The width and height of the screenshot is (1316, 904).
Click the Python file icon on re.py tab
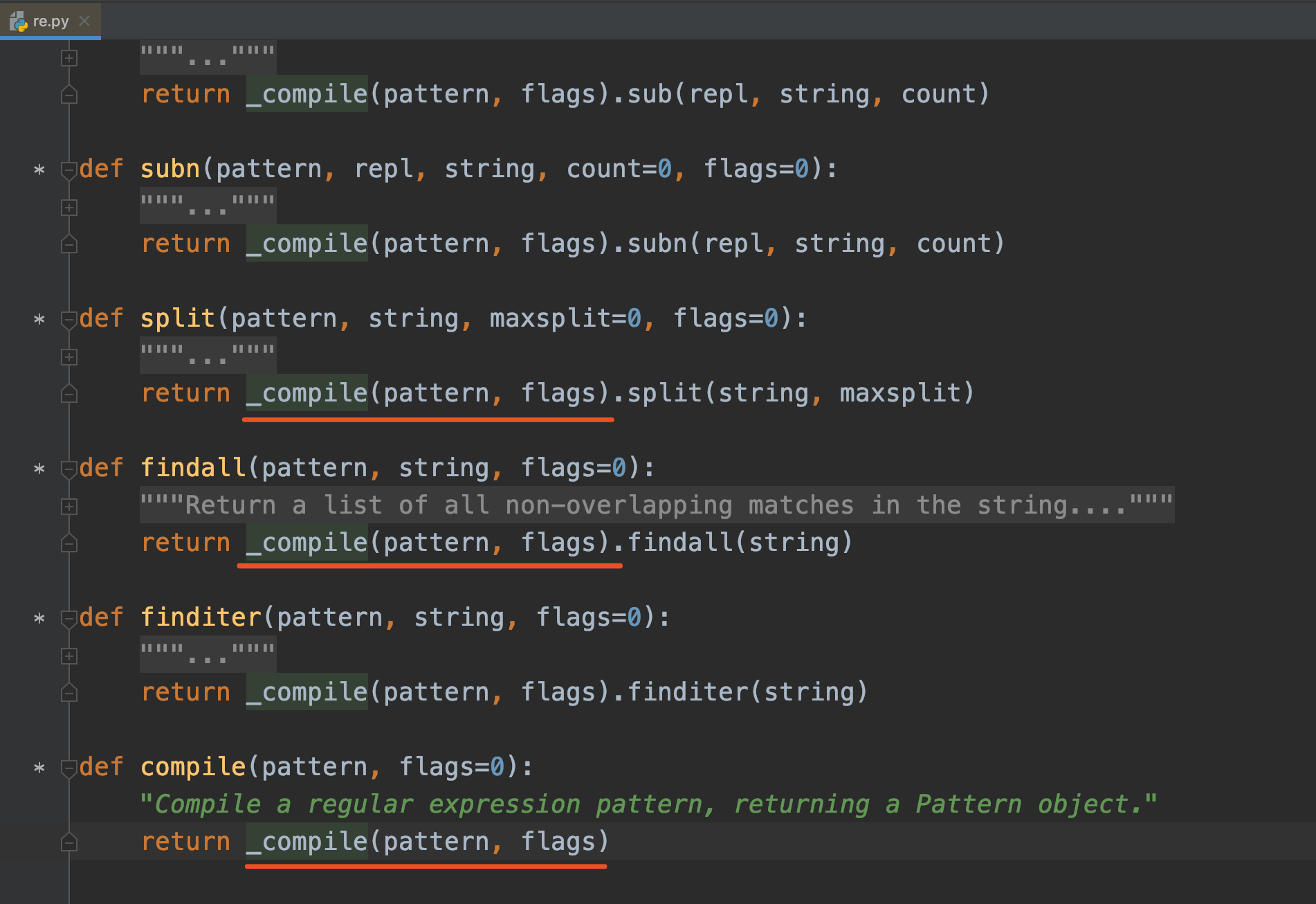(18, 21)
